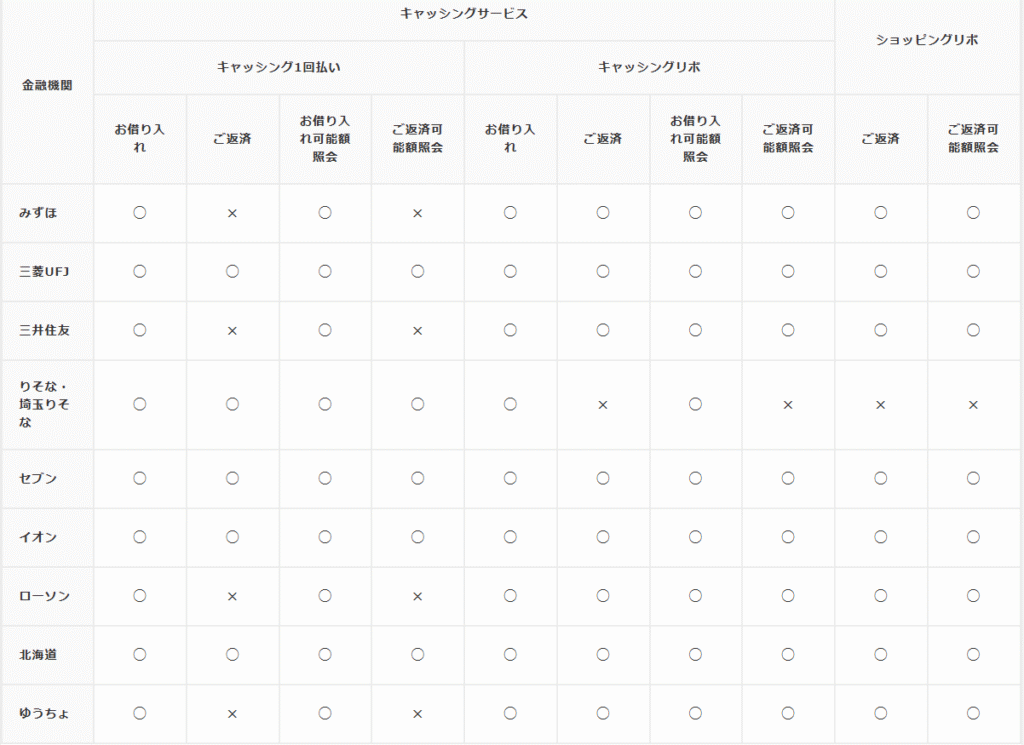Image resolution: width=1024 pixels, height=745 pixels.
Task: Click ゆうちょ ○ under ショッピングリボ ご返済
Action: point(881,714)
